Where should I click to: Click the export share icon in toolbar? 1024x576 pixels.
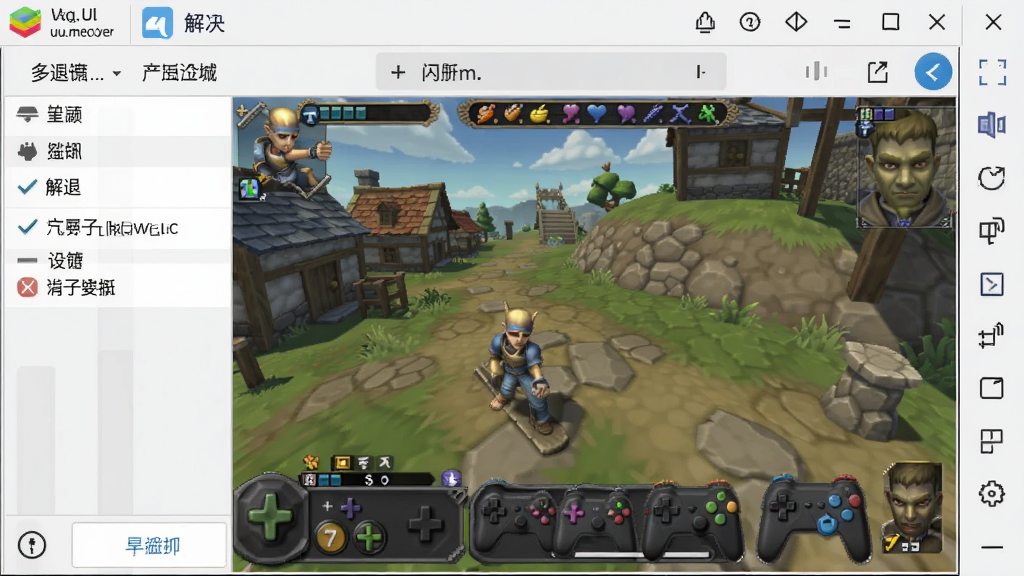point(877,72)
